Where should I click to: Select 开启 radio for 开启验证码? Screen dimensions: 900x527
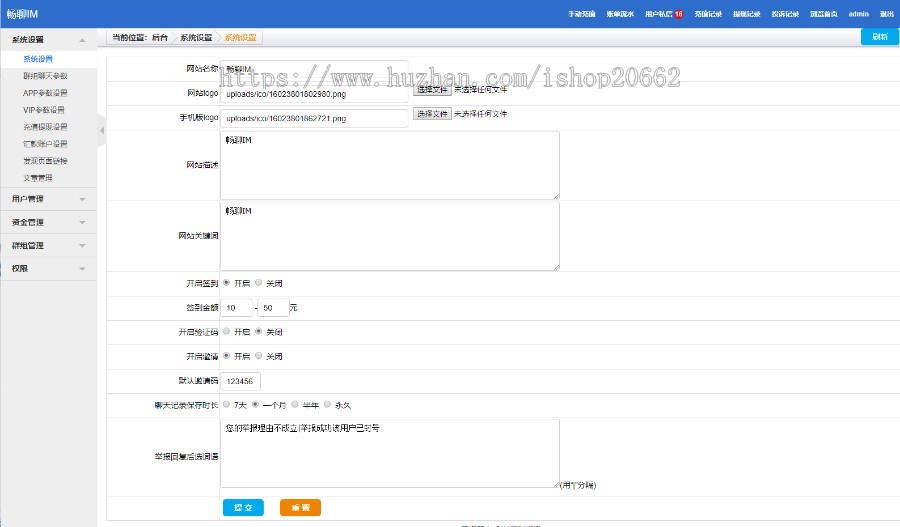point(226,331)
